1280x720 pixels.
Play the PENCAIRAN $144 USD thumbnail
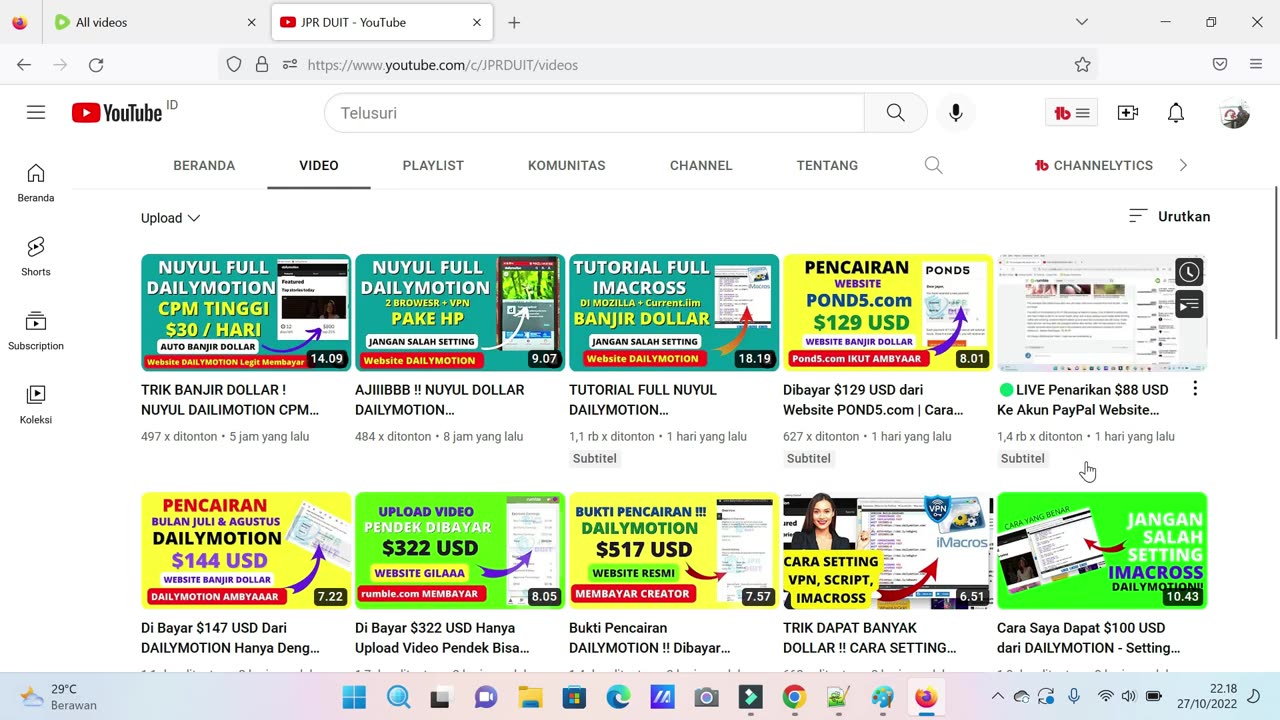[x=246, y=551]
